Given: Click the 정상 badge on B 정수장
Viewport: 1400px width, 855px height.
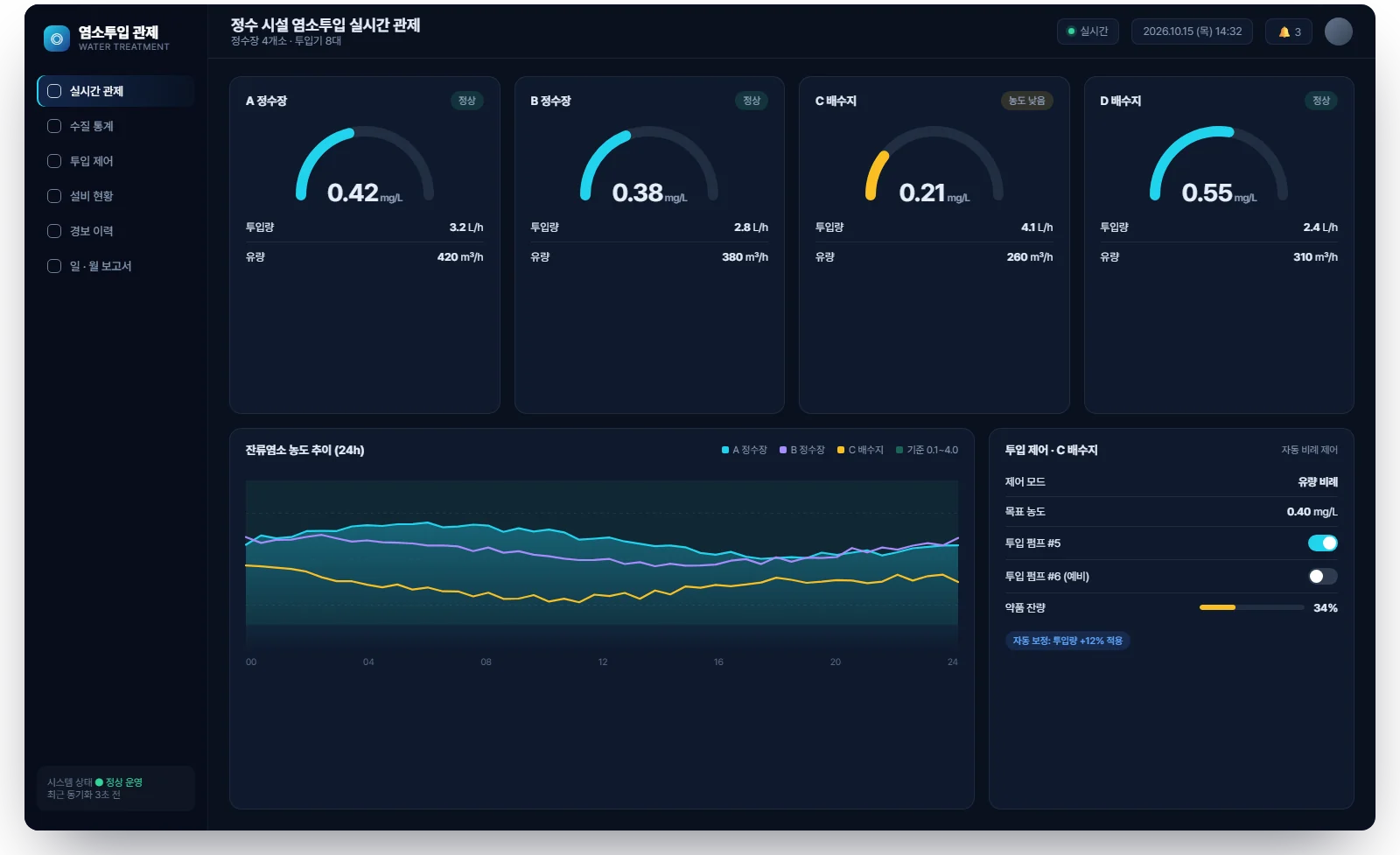Looking at the screenshot, I should click(752, 101).
